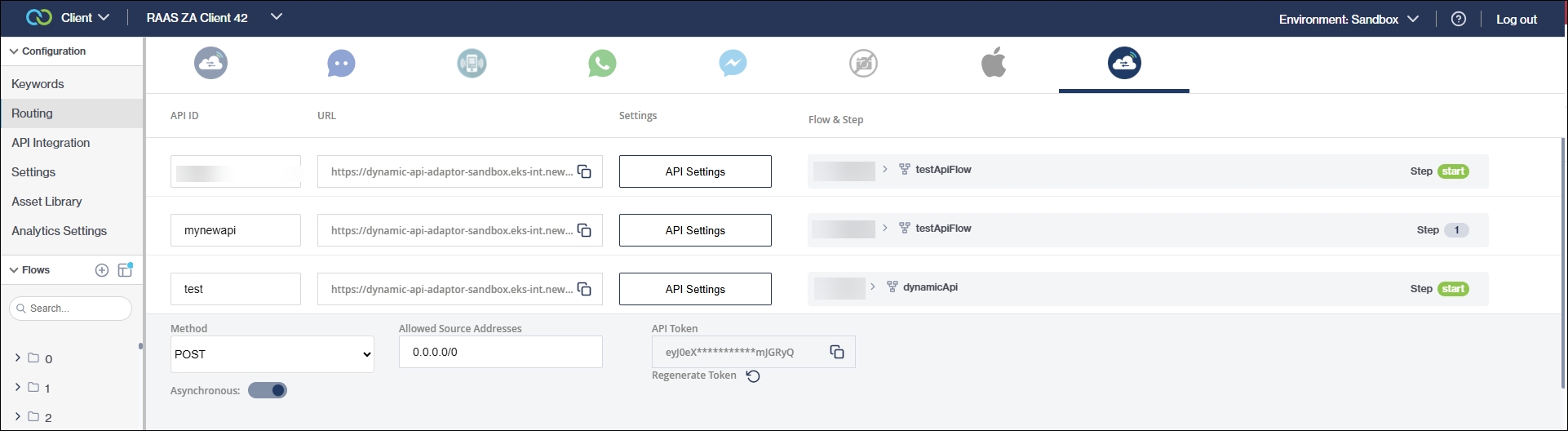1568x431 pixels.
Task: Click the Allowed Source Addresses field
Action: 500,352
